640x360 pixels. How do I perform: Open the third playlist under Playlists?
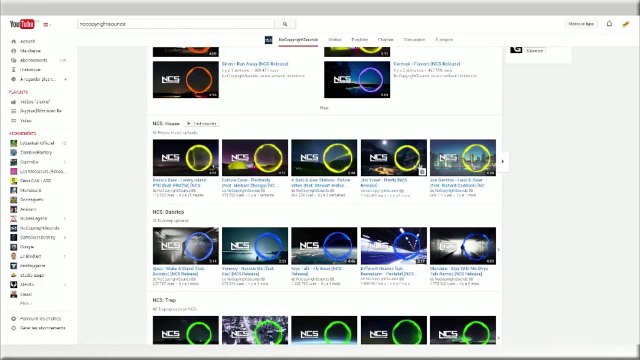point(25,120)
